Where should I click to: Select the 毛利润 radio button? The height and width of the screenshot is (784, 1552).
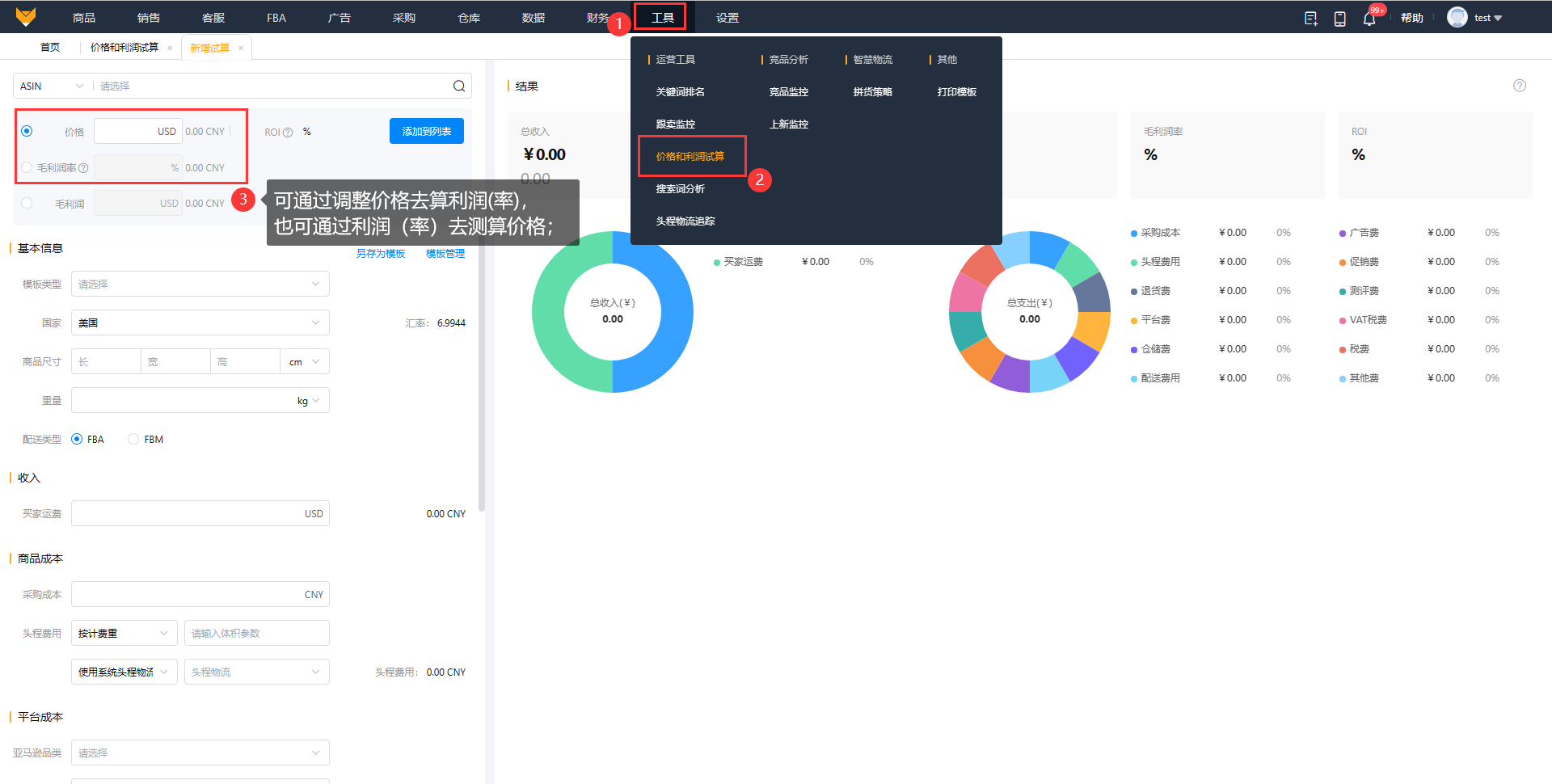pyautogui.click(x=27, y=203)
